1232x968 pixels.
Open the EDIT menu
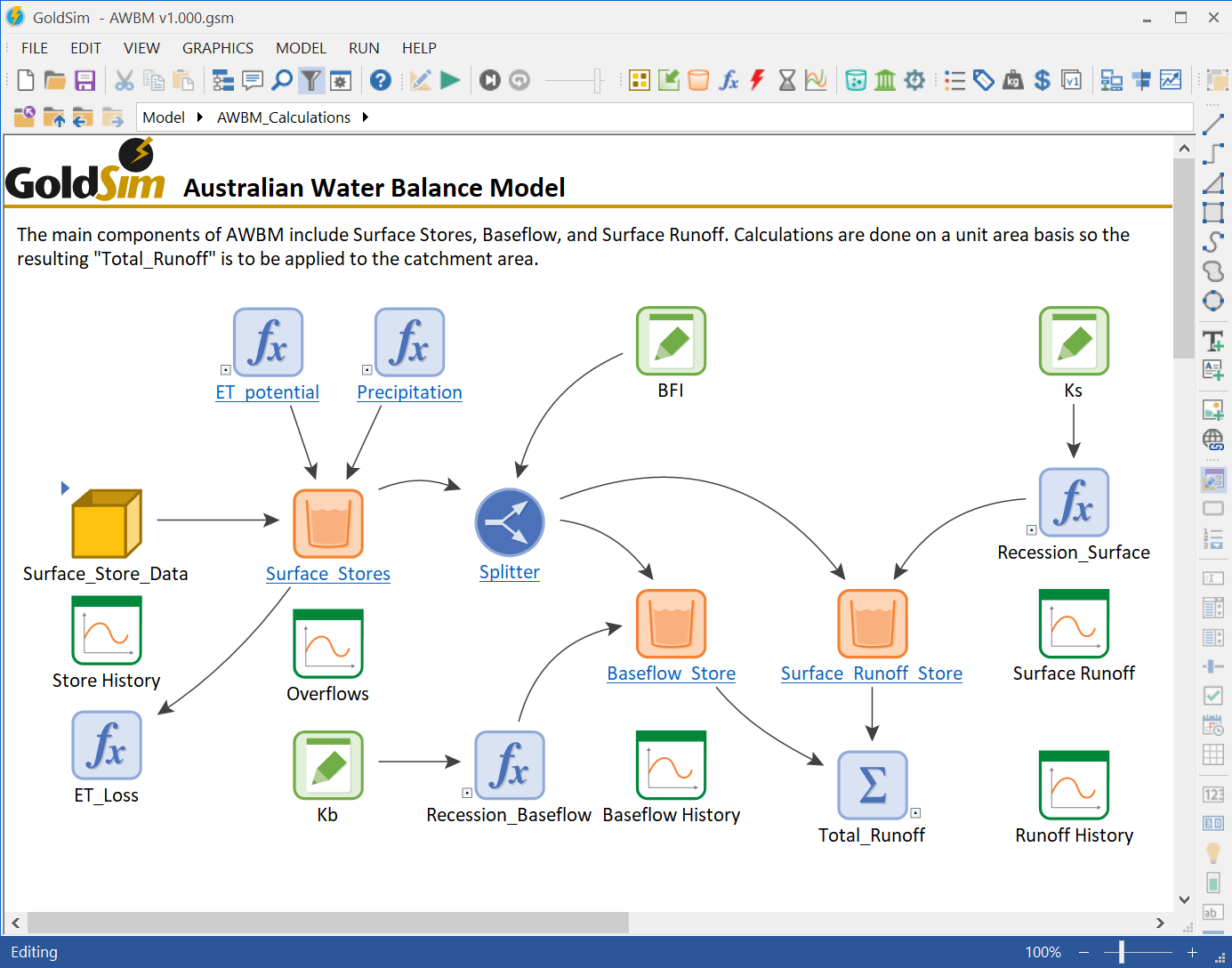(x=85, y=48)
